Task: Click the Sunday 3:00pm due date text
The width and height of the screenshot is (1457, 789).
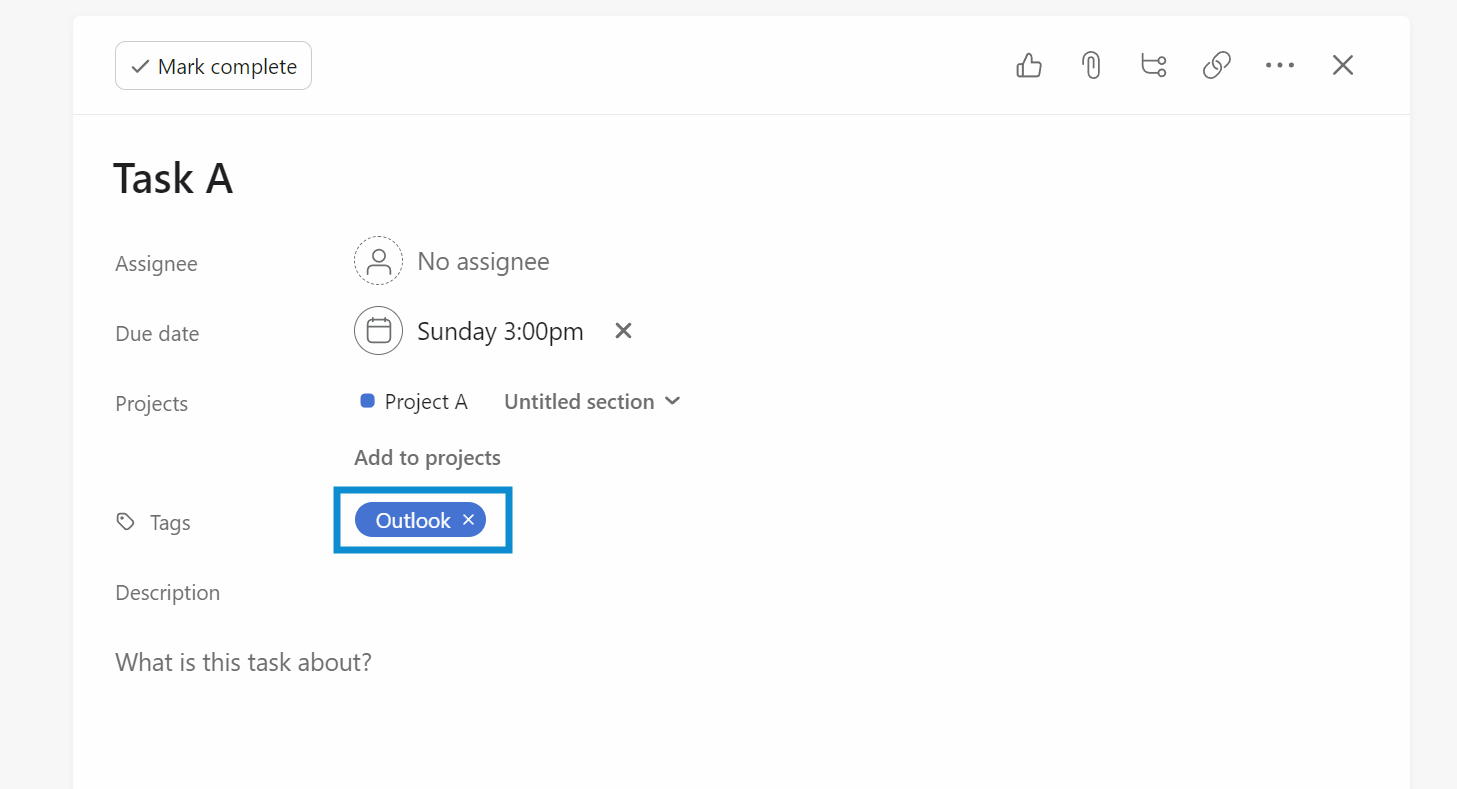Action: pyautogui.click(x=500, y=332)
